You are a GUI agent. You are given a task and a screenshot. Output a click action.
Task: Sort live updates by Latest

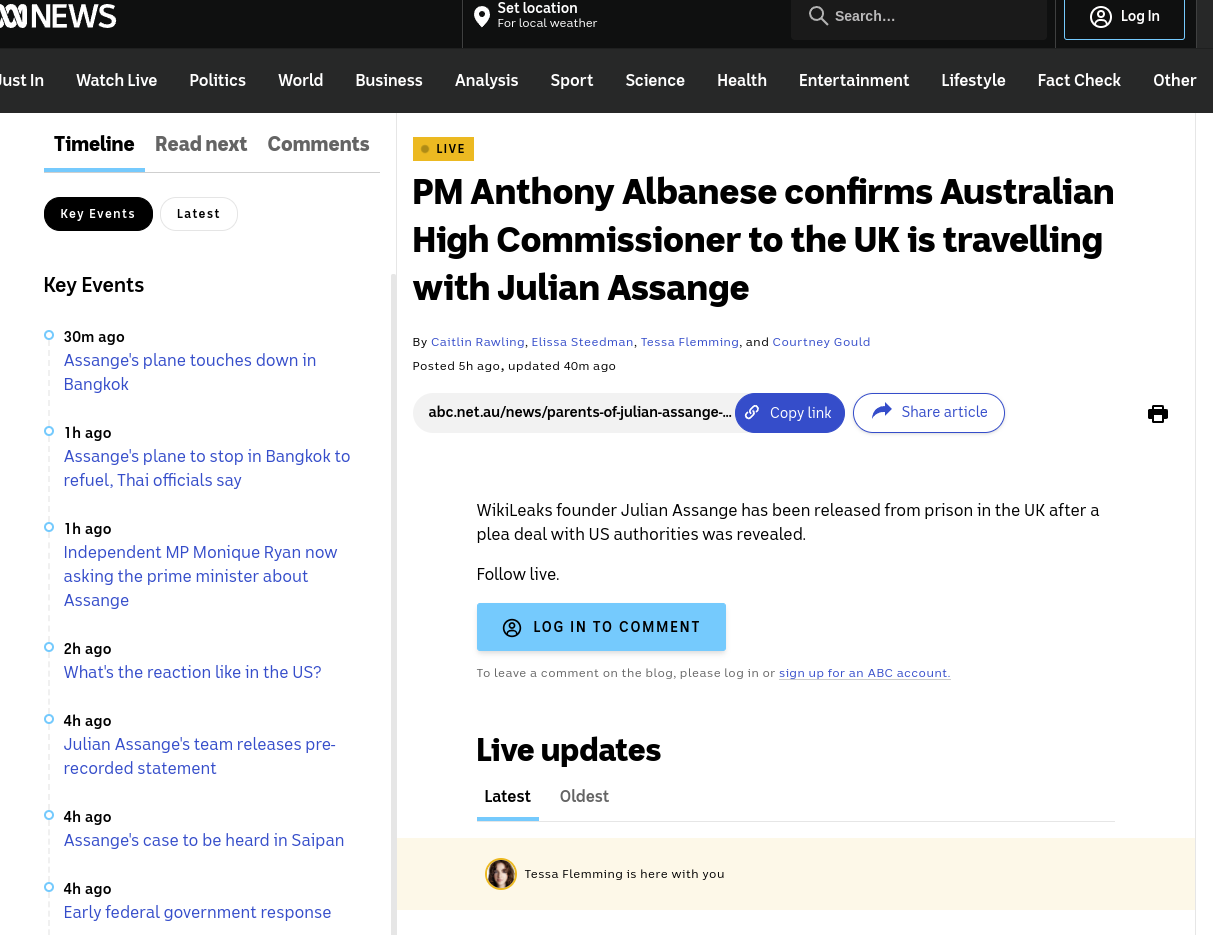pos(507,797)
